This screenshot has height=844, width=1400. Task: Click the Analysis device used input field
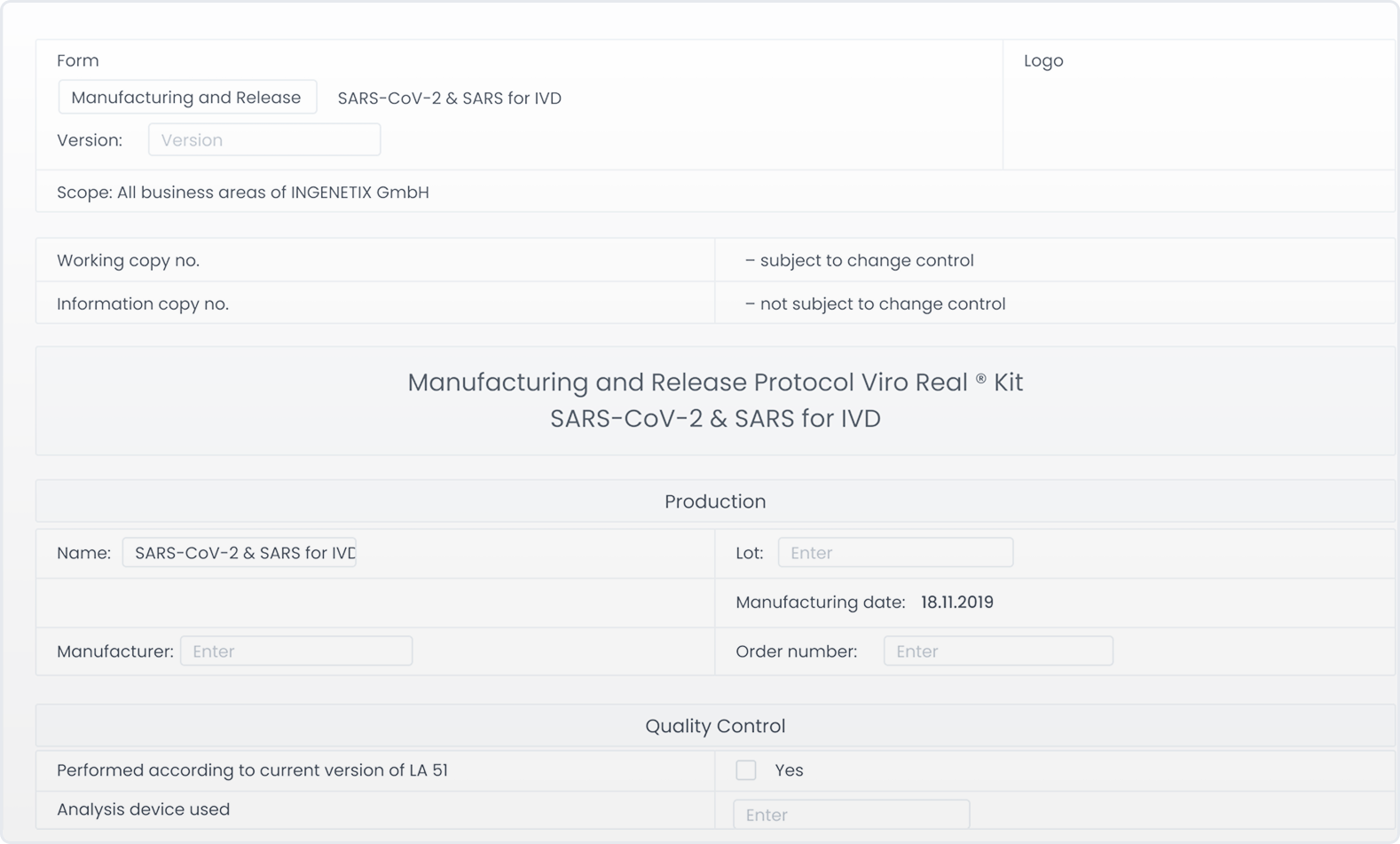(x=852, y=815)
